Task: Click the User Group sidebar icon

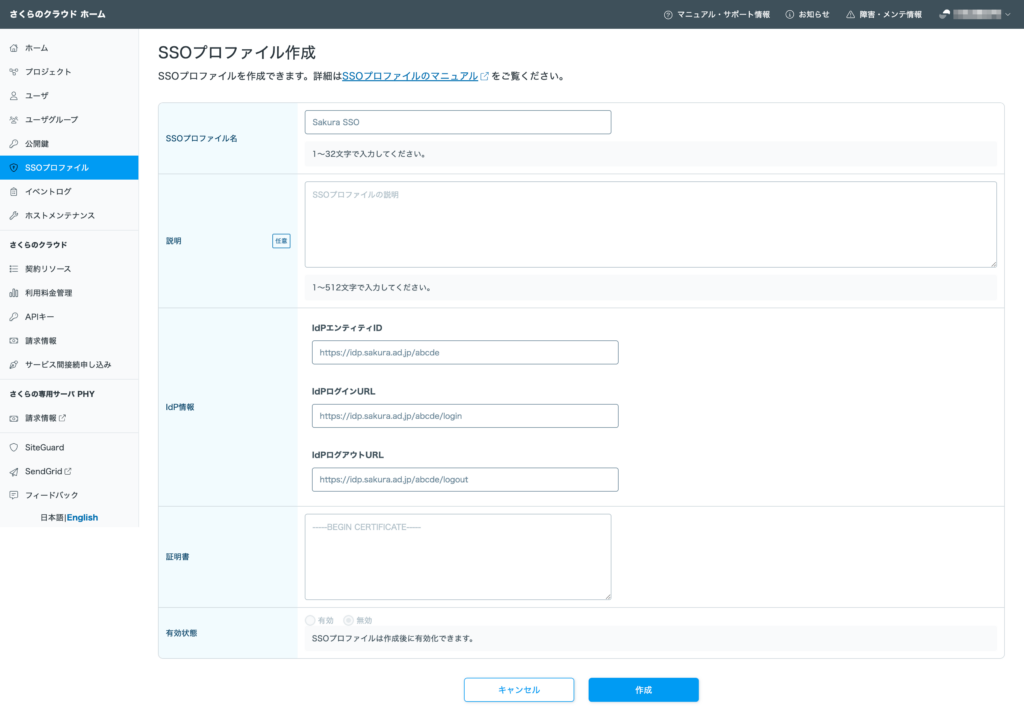Action: tap(14, 120)
